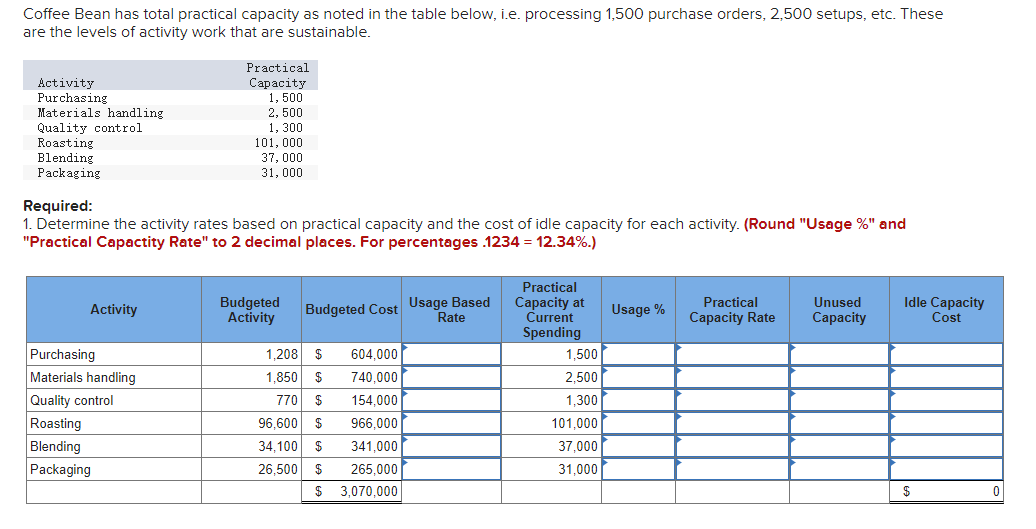
Task: Focus Practical Capacity Rate cell for Purchasing
Action: click(x=732, y=354)
